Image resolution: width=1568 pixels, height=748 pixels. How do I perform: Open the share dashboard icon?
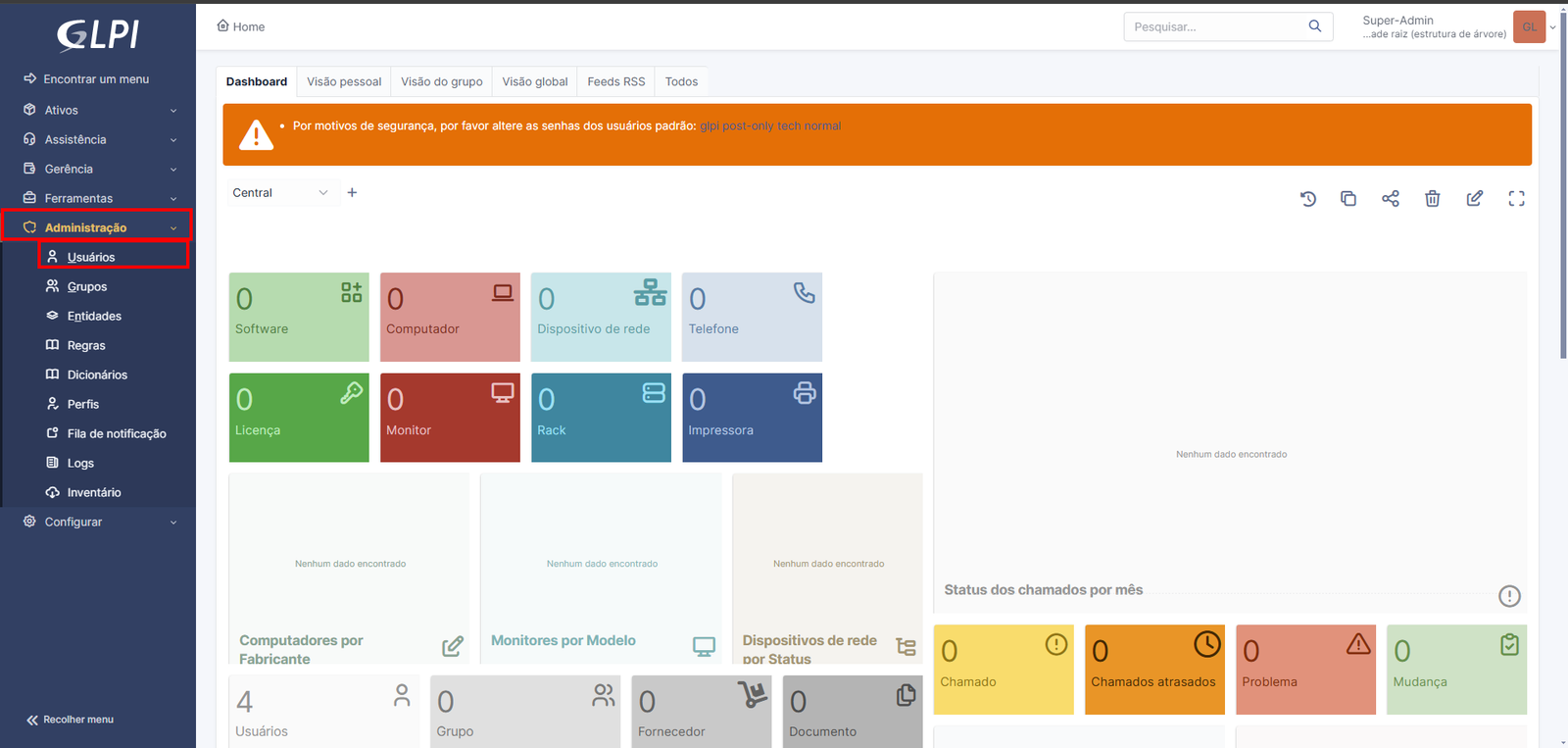click(x=1390, y=199)
